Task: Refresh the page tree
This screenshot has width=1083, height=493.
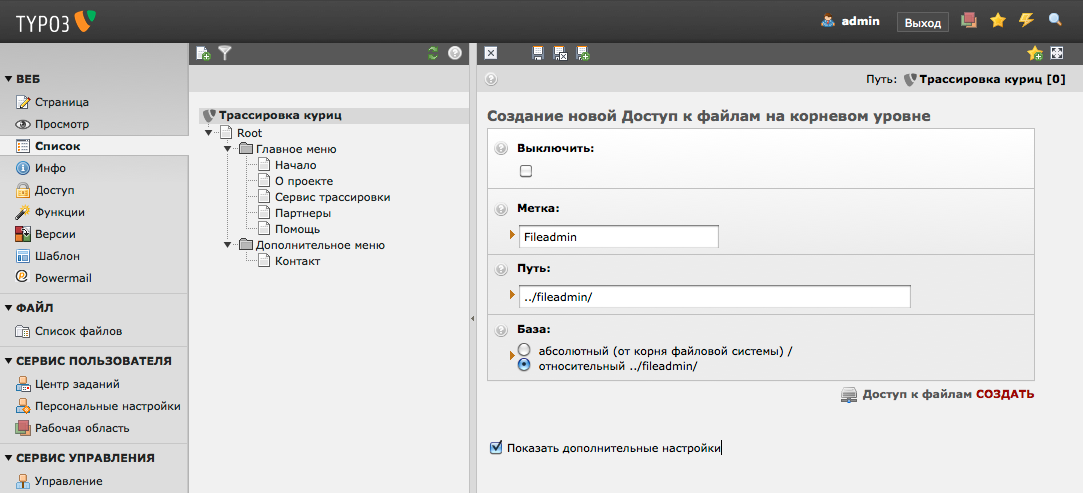Action: point(432,53)
